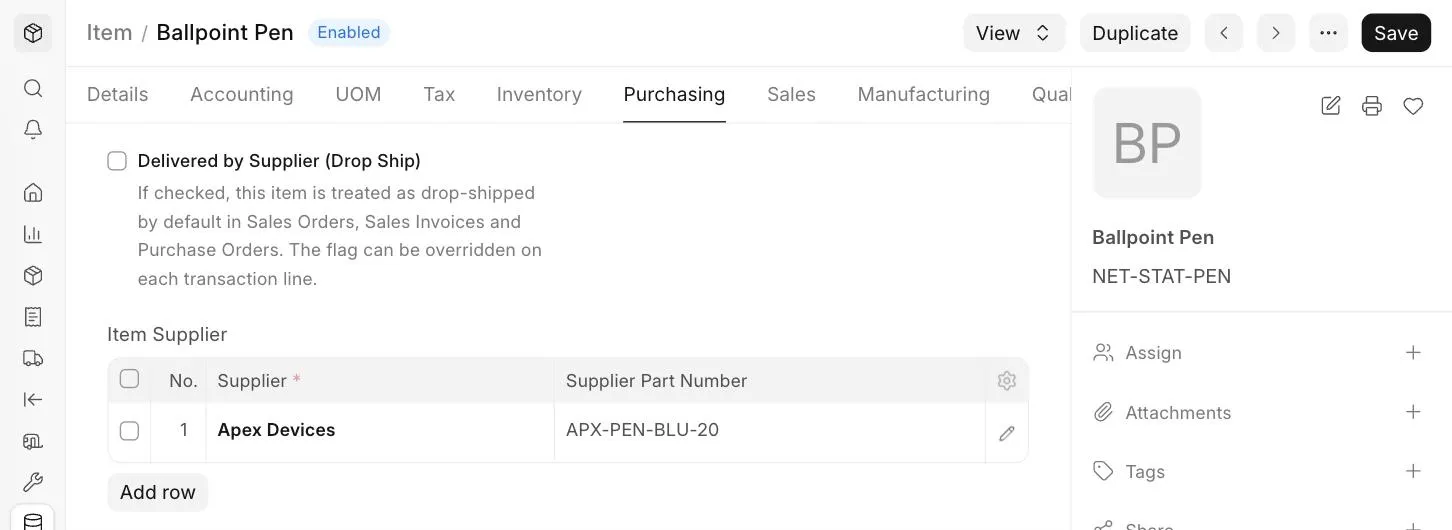Viewport: 1452px width, 530px height.
Task: Select all rows via header checkbox
Action: (x=129, y=379)
